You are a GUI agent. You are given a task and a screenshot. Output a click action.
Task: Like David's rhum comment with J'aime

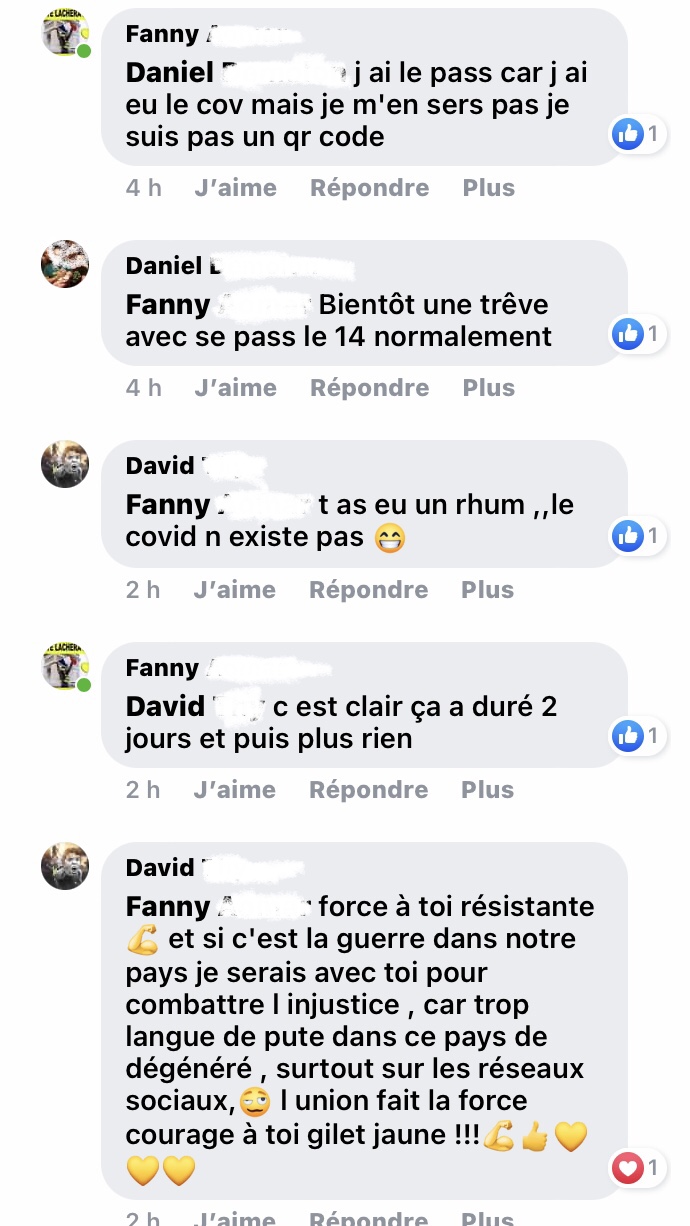(235, 590)
